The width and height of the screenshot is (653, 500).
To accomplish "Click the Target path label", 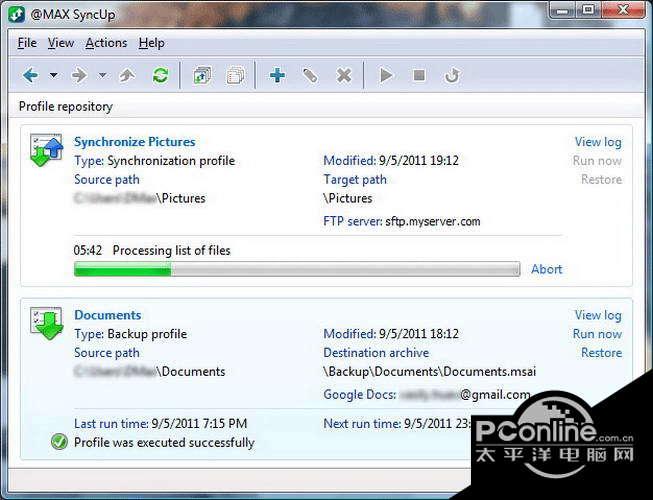I will click(x=355, y=179).
